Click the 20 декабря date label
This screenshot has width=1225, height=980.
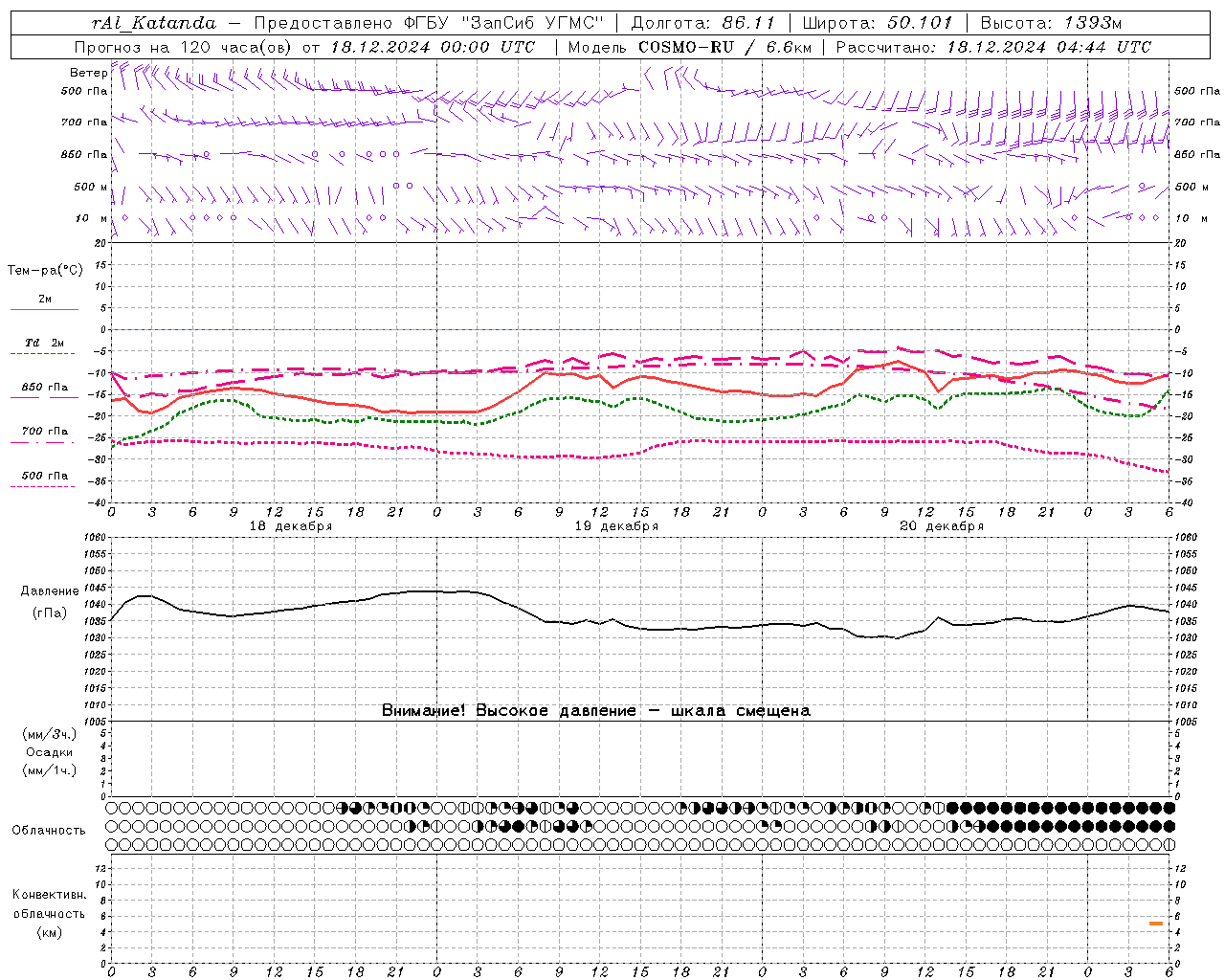(x=942, y=526)
